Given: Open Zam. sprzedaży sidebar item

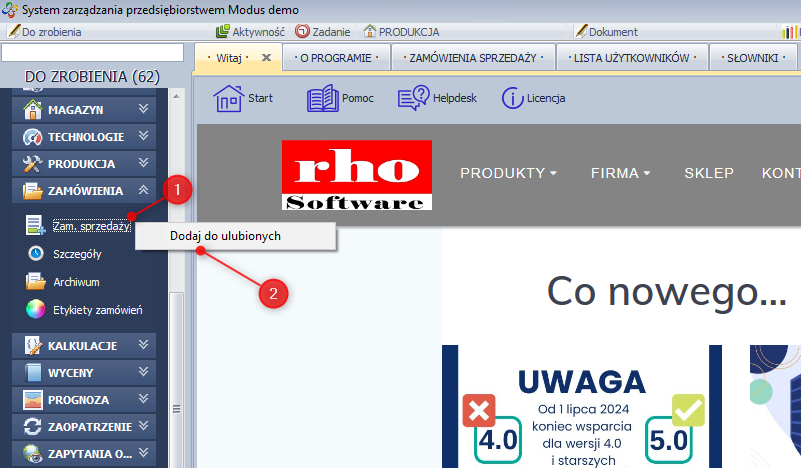Looking at the screenshot, I should point(90,226).
